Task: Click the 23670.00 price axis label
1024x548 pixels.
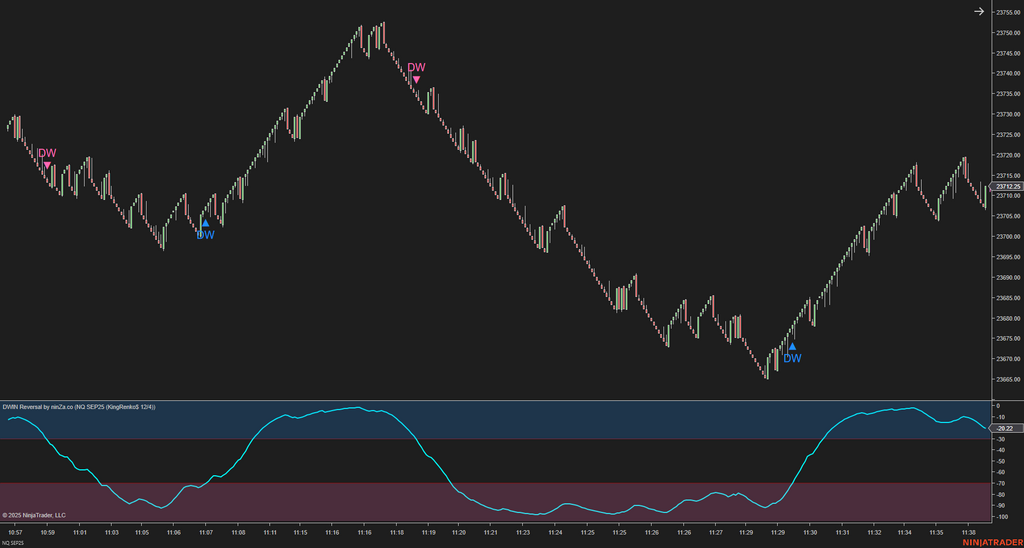Action: [x=1007, y=359]
